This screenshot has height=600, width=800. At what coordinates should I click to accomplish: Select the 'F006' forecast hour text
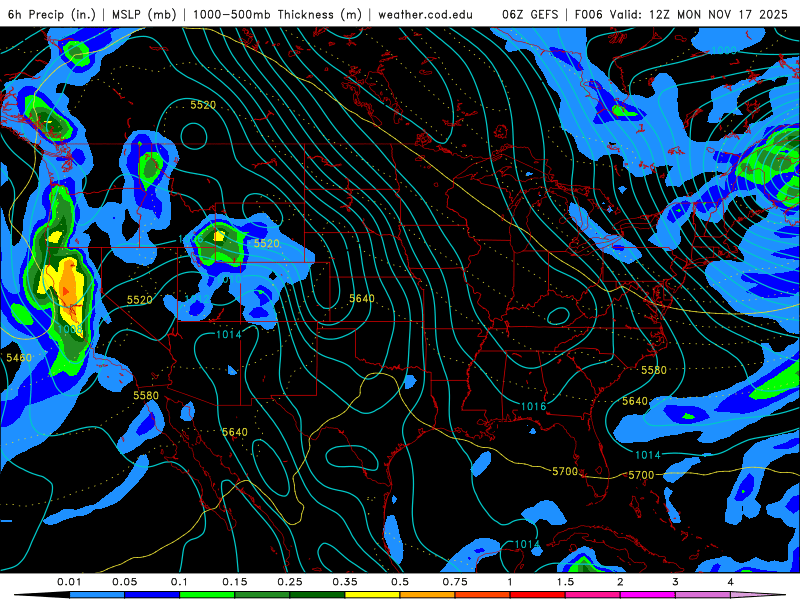coord(589,14)
